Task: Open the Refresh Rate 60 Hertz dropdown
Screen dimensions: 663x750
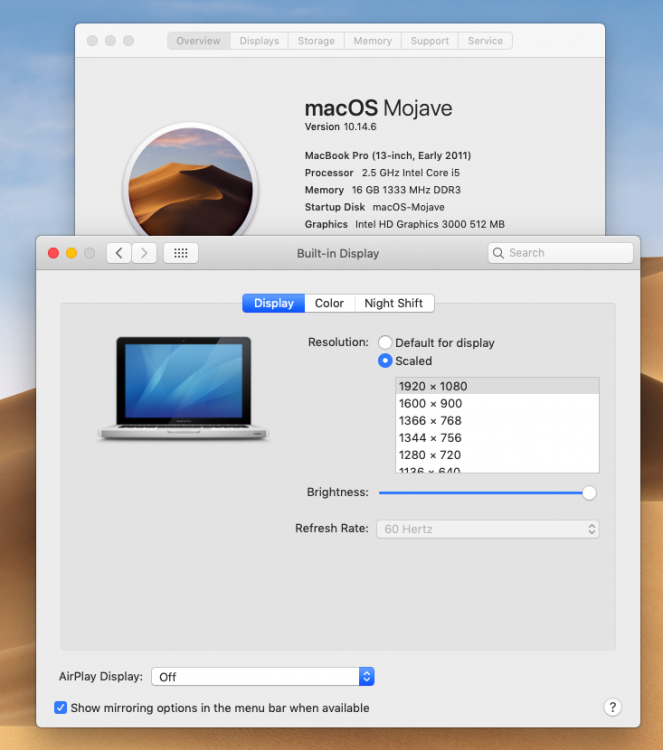Action: (487, 529)
